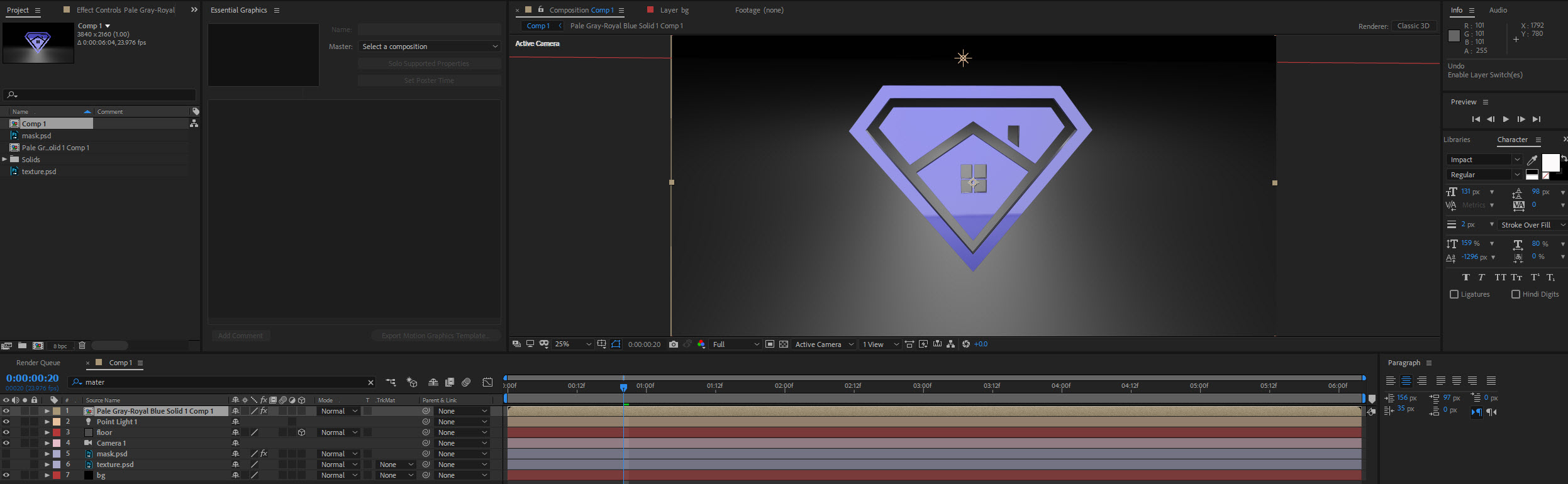The width and height of the screenshot is (1568, 484).
Task: Left-align the paragraph text
Action: click(1391, 381)
